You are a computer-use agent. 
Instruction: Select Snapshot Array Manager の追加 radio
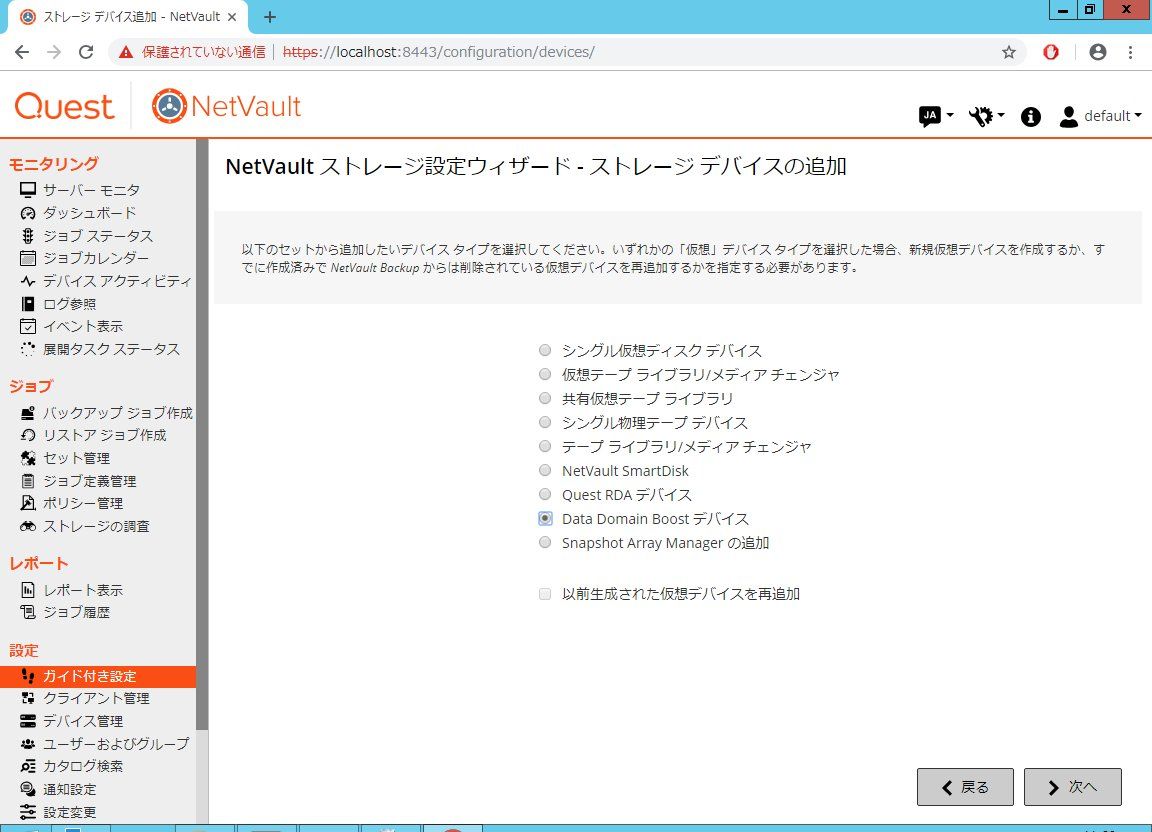tap(544, 542)
